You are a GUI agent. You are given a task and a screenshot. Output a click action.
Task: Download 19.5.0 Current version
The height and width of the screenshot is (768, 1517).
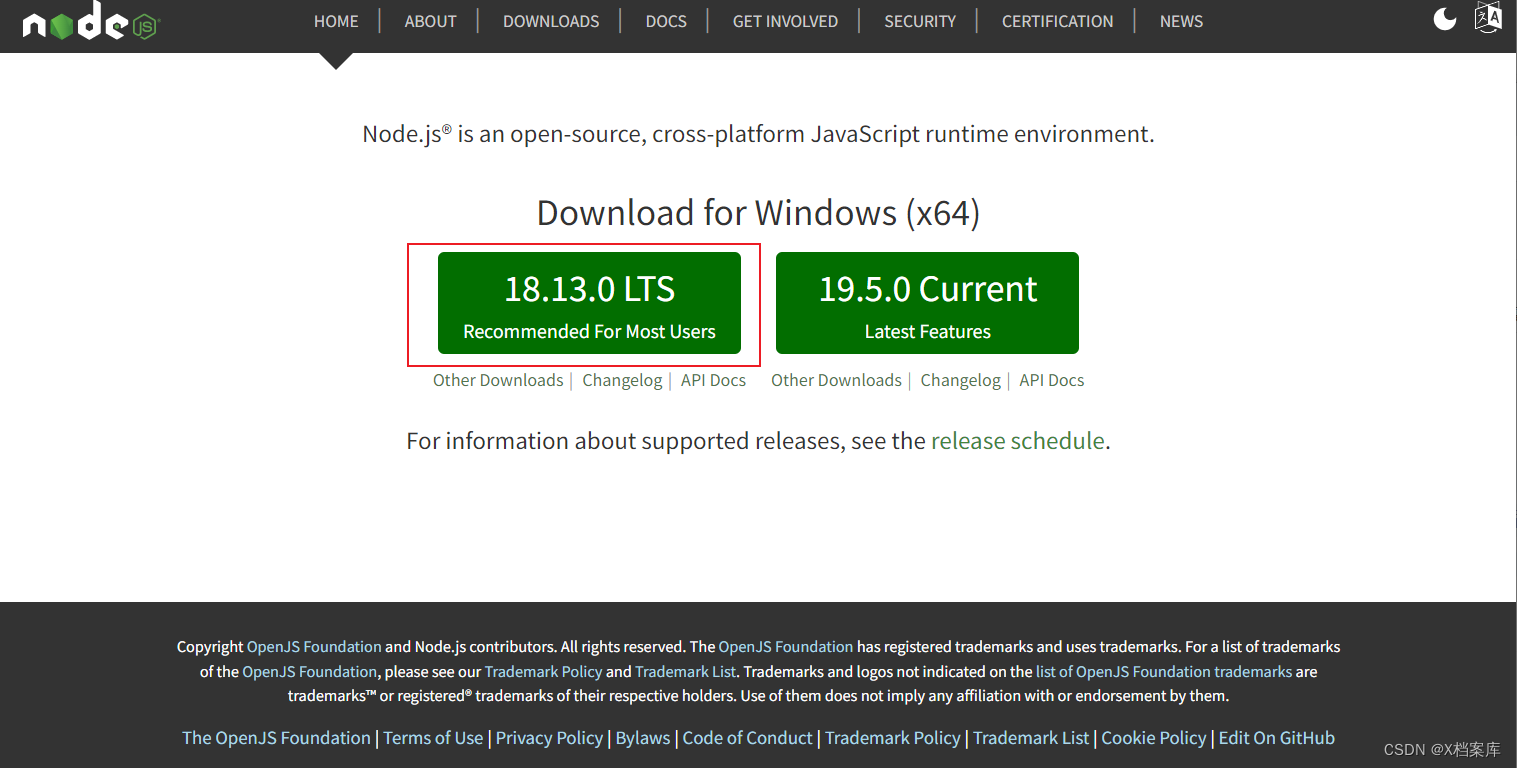[x=927, y=303]
